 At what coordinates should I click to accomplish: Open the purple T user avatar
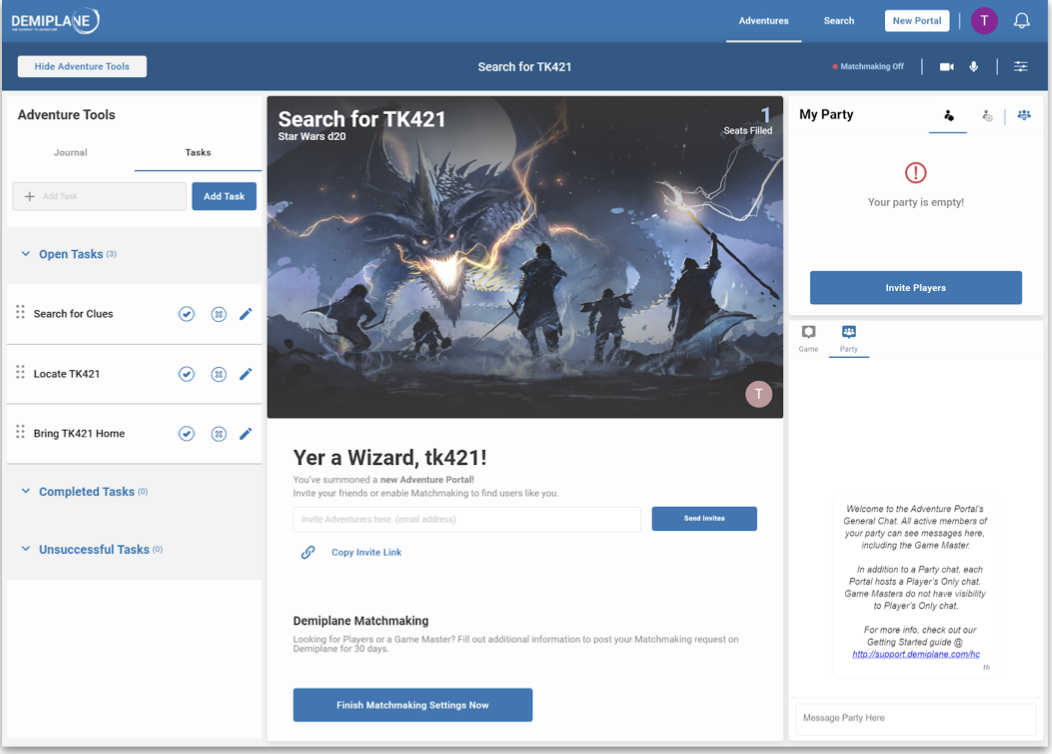tap(984, 21)
